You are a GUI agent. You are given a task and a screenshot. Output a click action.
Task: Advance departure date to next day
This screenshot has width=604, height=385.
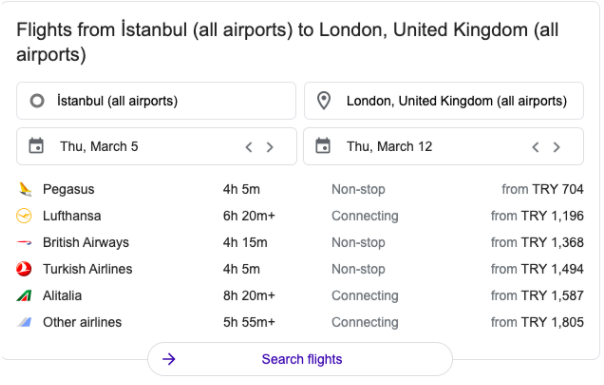(270, 147)
